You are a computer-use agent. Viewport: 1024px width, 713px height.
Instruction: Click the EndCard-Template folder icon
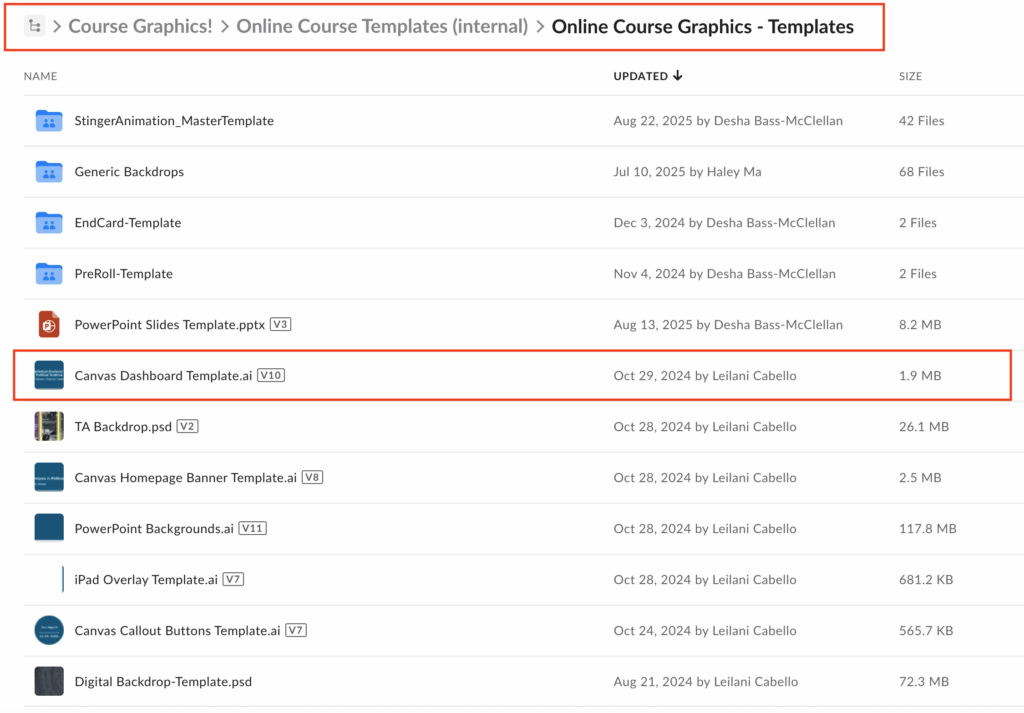[x=49, y=223]
